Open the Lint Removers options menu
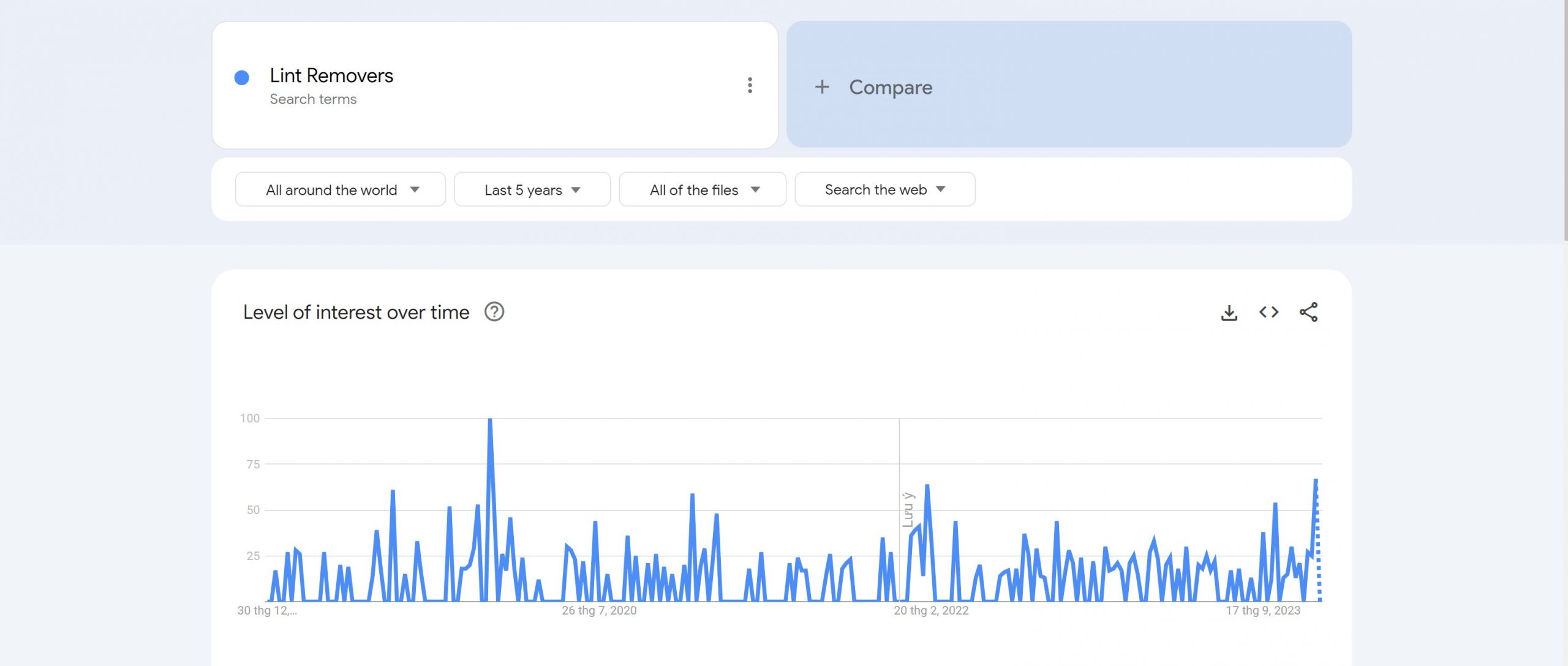The image size is (1568, 666). (x=750, y=86)
